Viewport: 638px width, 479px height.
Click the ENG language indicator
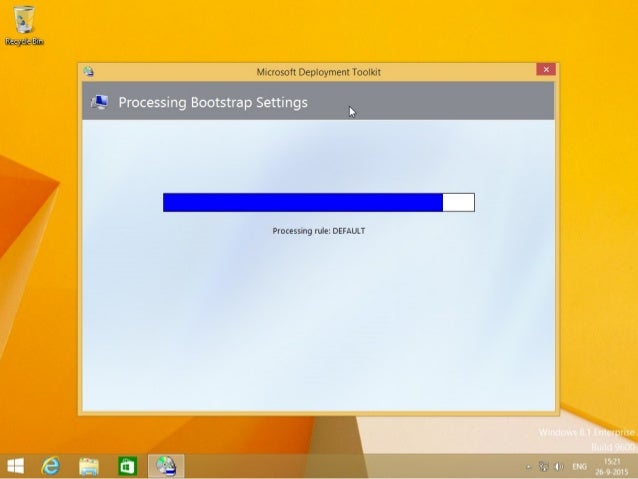click(580, 467)
